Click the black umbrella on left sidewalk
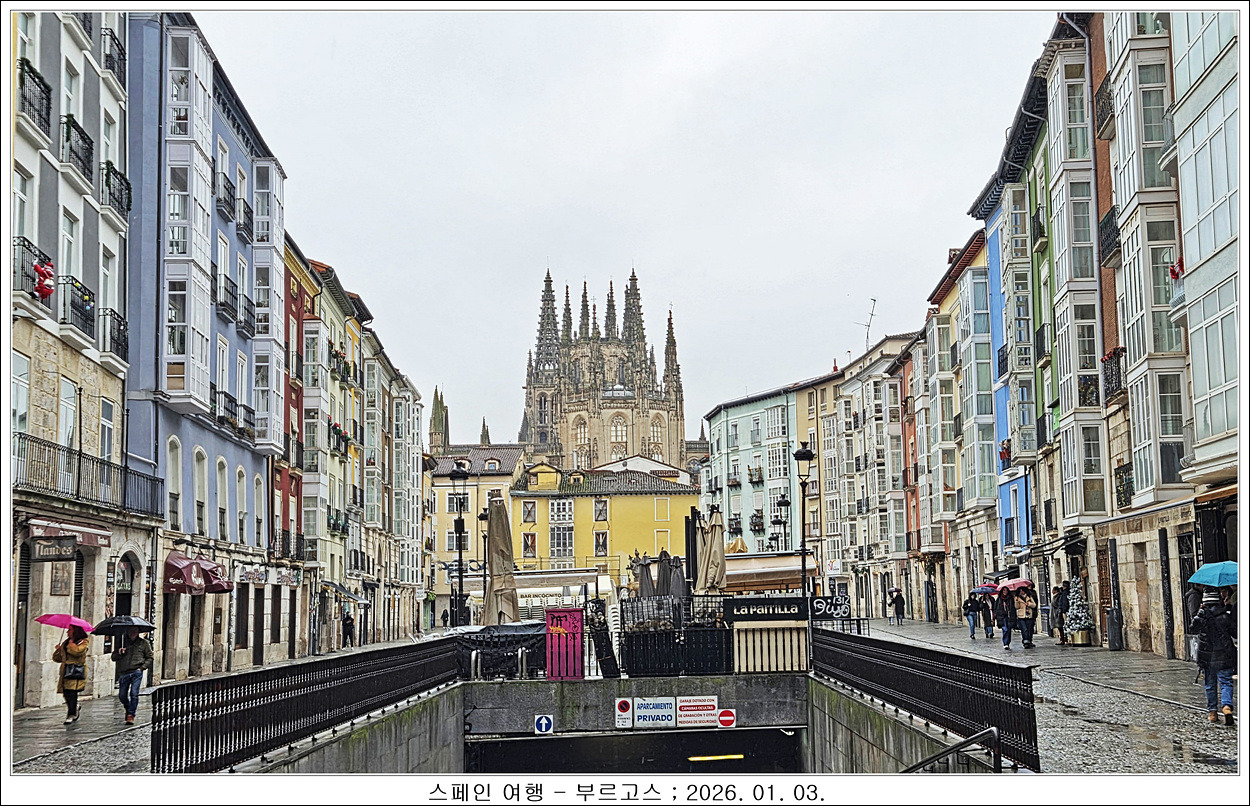 pyautogui.click(x=122, y=625)
